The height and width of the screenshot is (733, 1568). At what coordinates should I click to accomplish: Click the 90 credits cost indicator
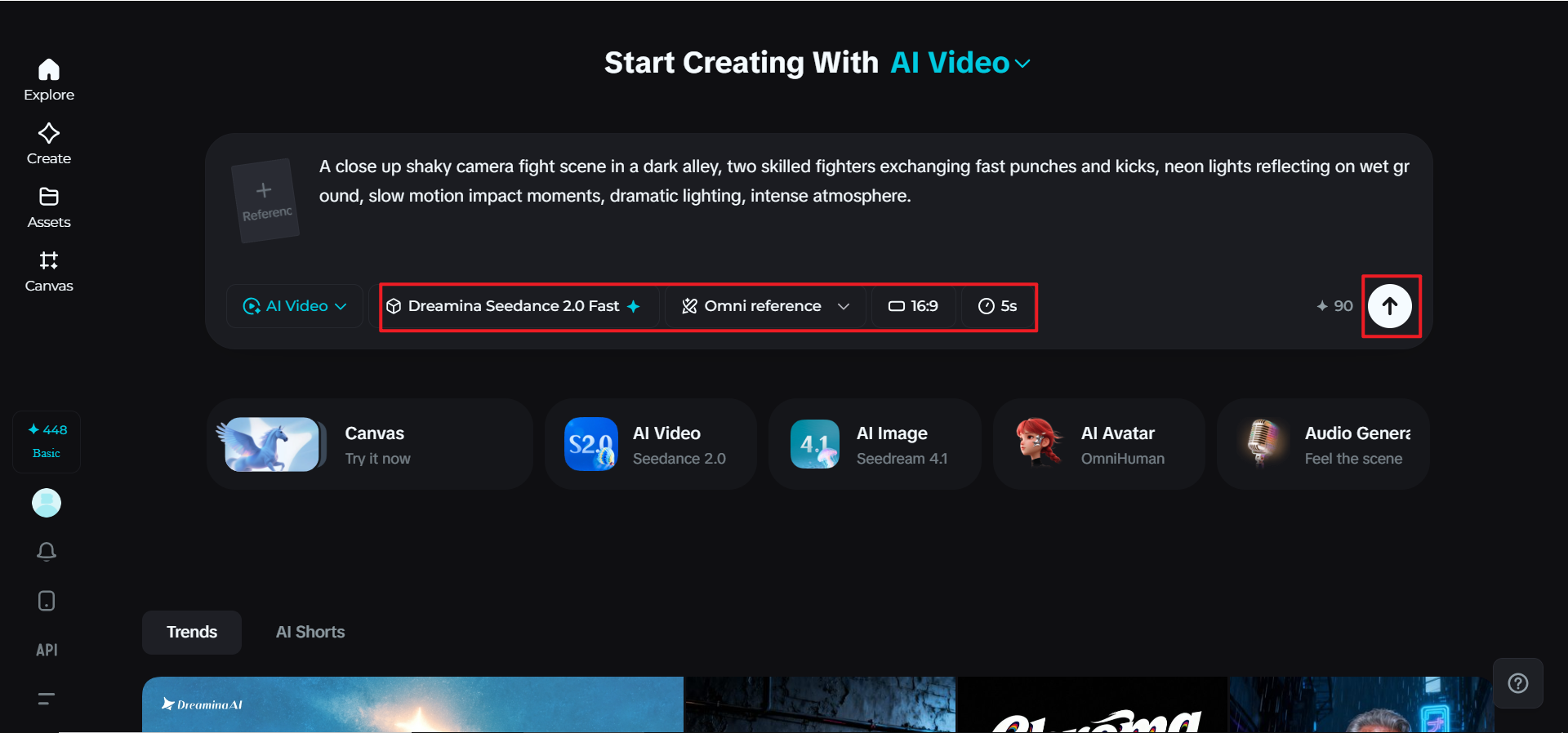[x=1335, y=306]
